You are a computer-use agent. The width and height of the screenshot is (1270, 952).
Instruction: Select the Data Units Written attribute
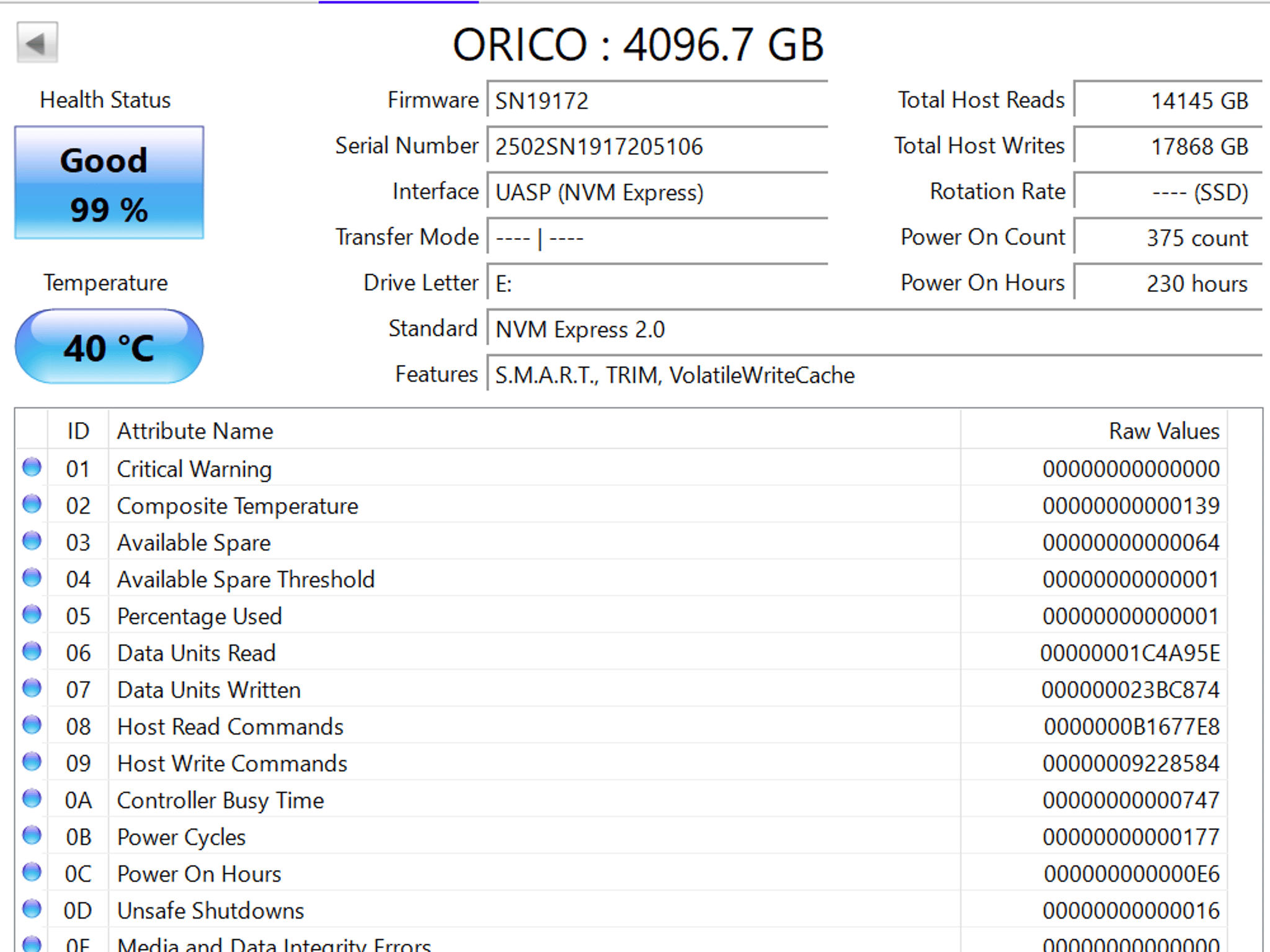tap(209, 690)
